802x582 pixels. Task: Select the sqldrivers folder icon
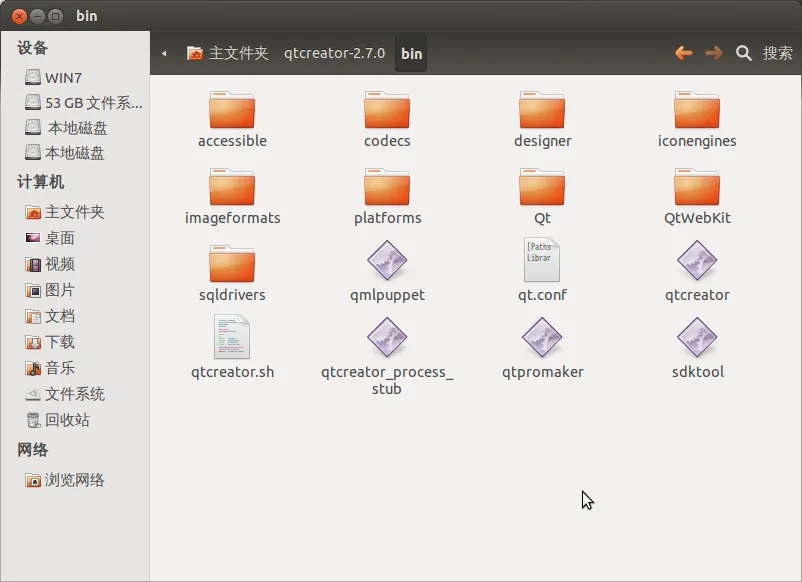coord(232,264)
